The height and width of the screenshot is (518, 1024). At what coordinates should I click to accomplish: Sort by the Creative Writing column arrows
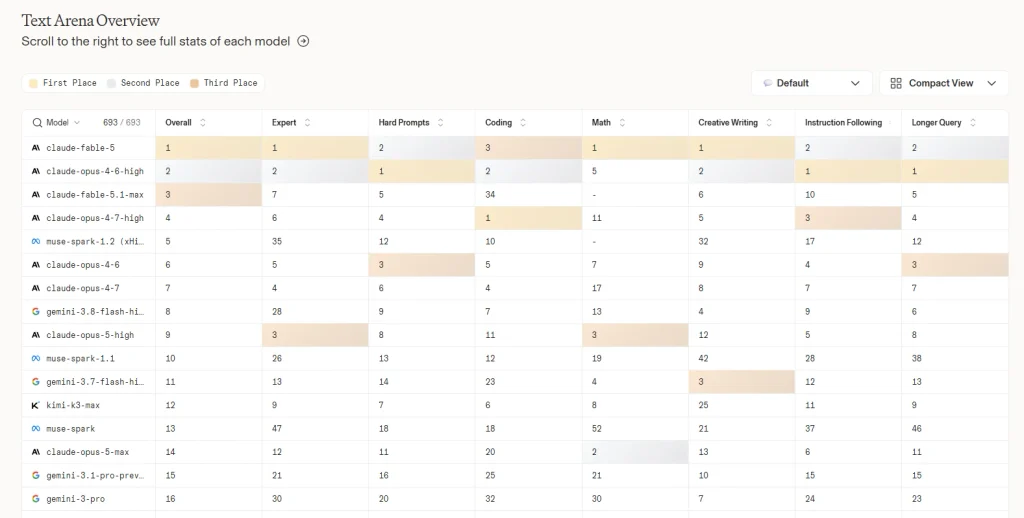pyautogui.click(x=769, y=123)
